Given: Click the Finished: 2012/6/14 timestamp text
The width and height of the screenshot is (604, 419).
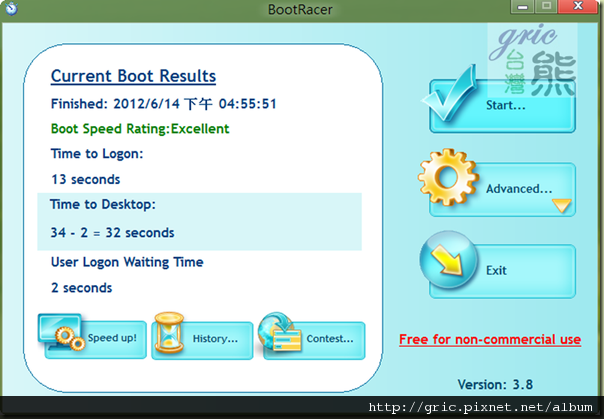Looking at the screenshot, I should click(x=164, y=104).
